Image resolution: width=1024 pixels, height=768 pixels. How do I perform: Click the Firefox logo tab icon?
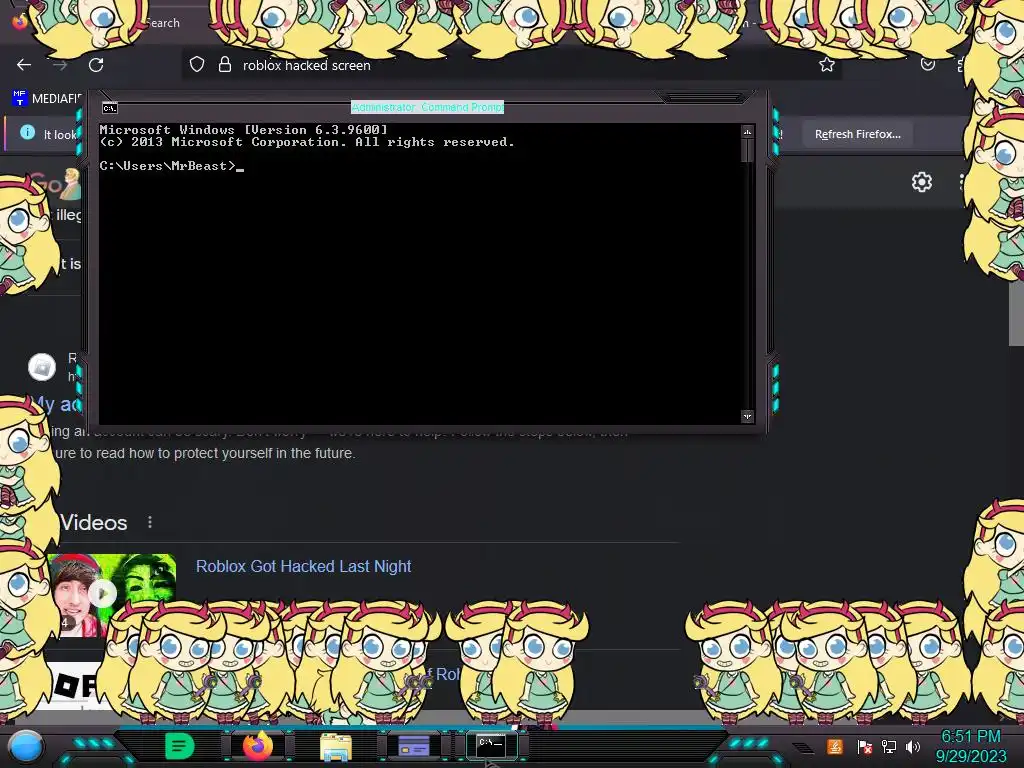coord(19,20)
